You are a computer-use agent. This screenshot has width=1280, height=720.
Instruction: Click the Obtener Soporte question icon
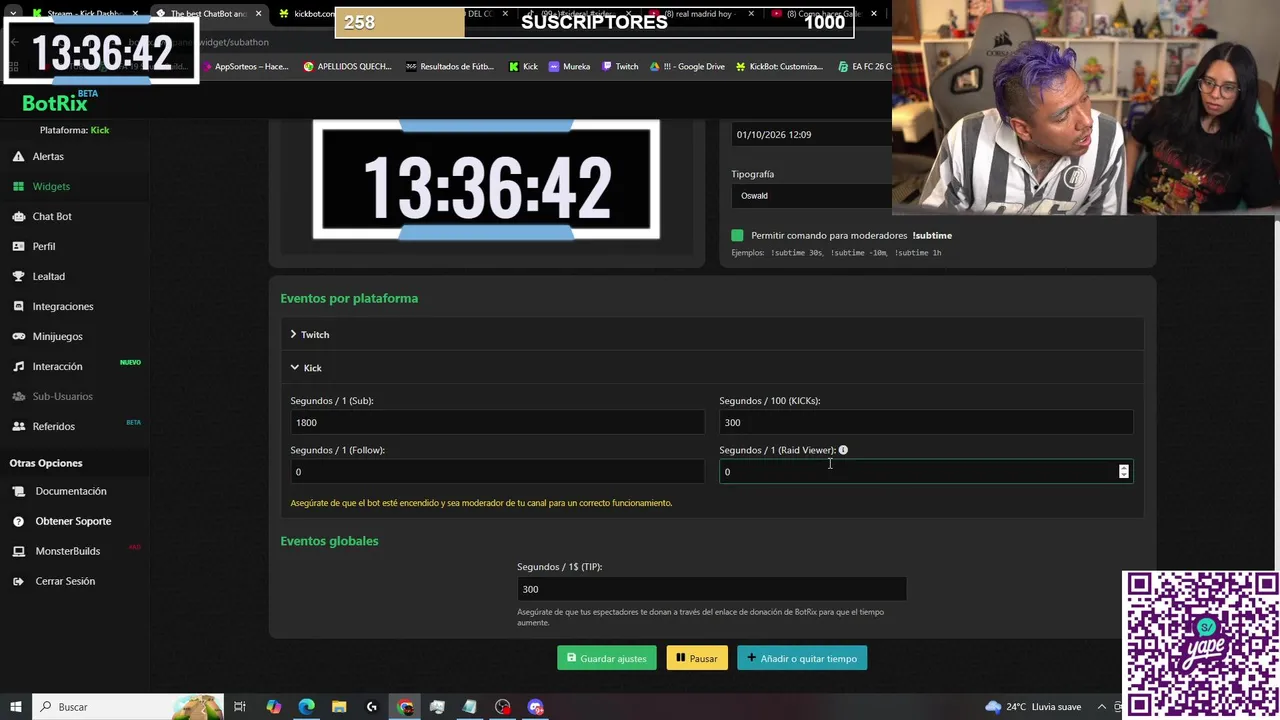(18, 521)
